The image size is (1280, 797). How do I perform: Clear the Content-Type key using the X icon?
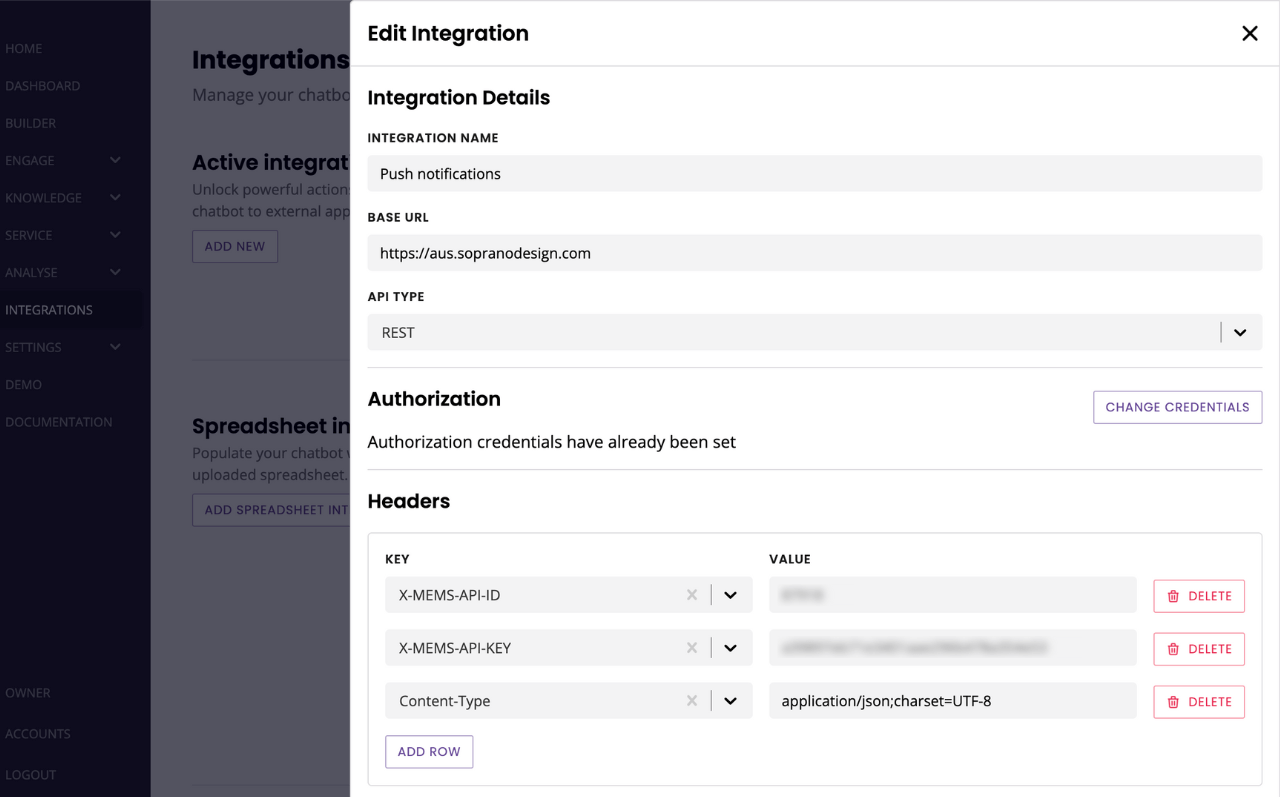point(691,700)
